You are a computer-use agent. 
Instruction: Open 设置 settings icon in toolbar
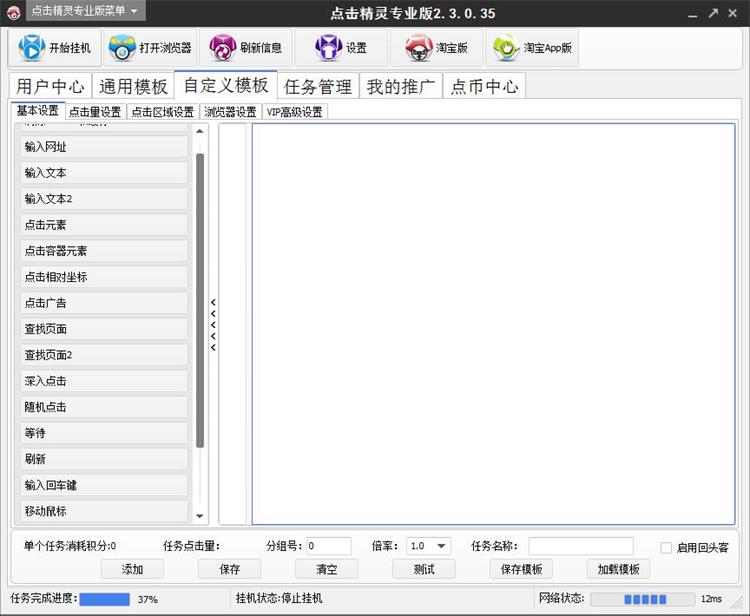pyautogui.click(x=329, y=48)
